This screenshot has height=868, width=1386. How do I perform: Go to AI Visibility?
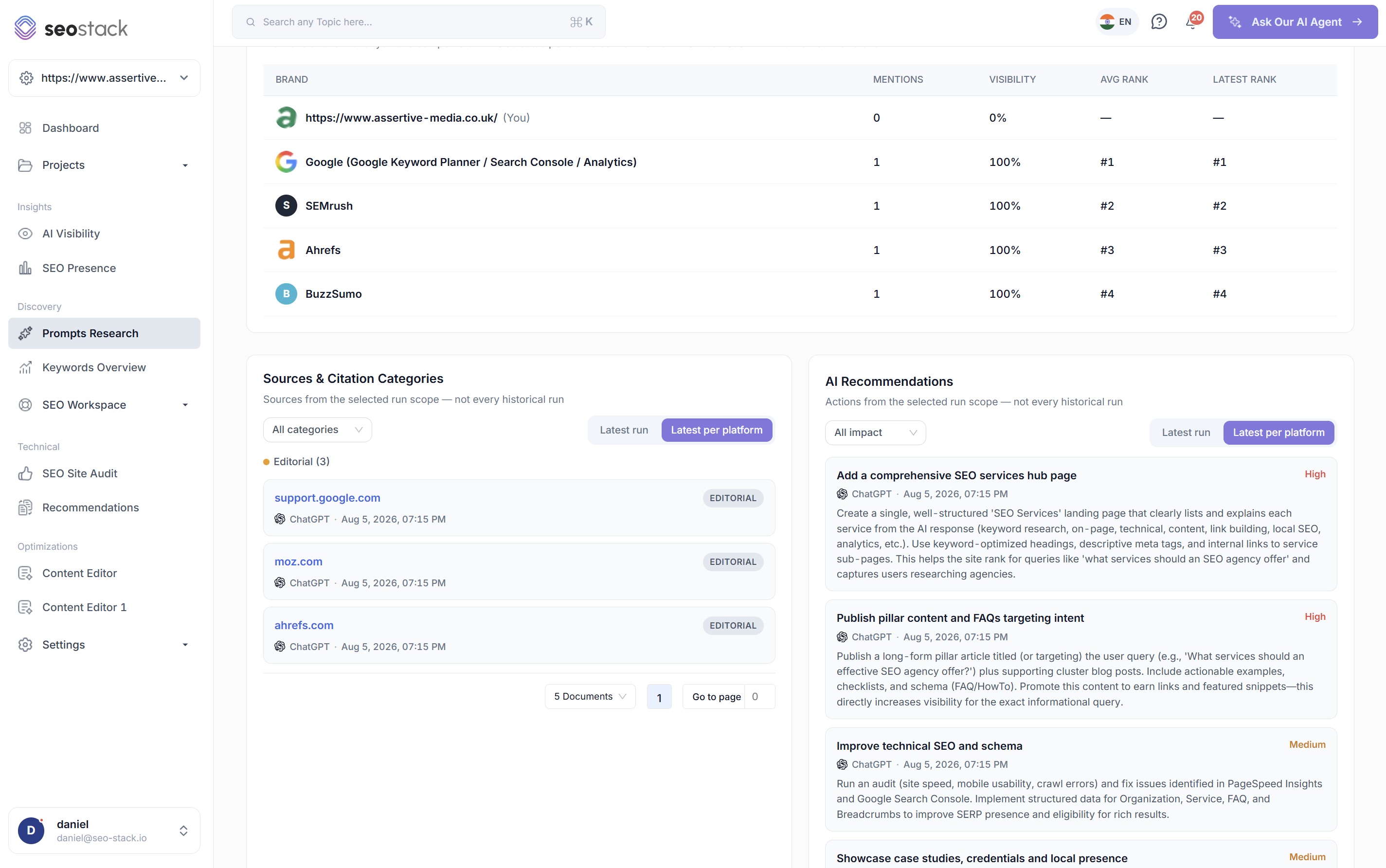pyautogui.click(x=105, y=234)
